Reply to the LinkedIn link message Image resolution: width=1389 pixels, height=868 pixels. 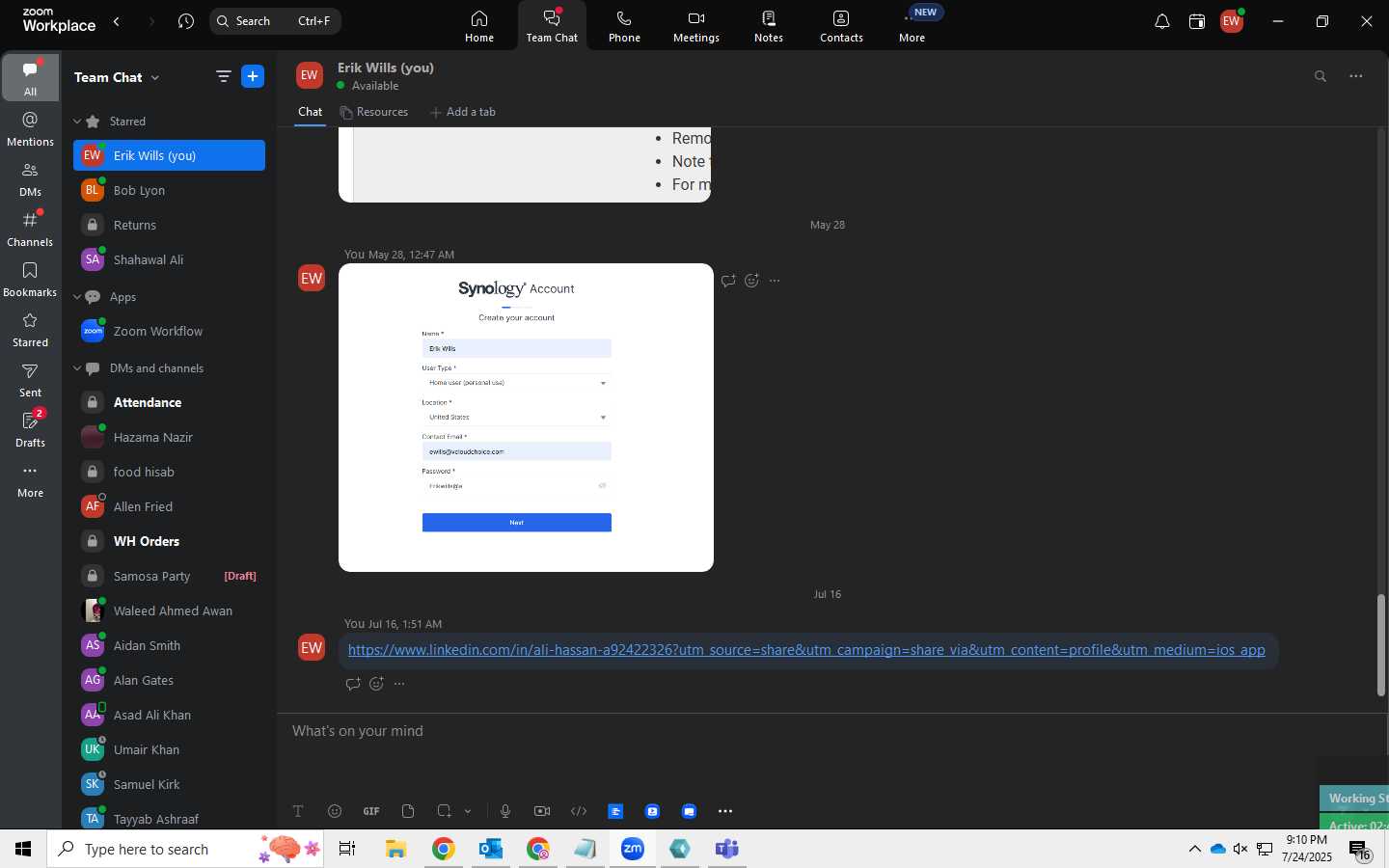(x=353, y=684)
